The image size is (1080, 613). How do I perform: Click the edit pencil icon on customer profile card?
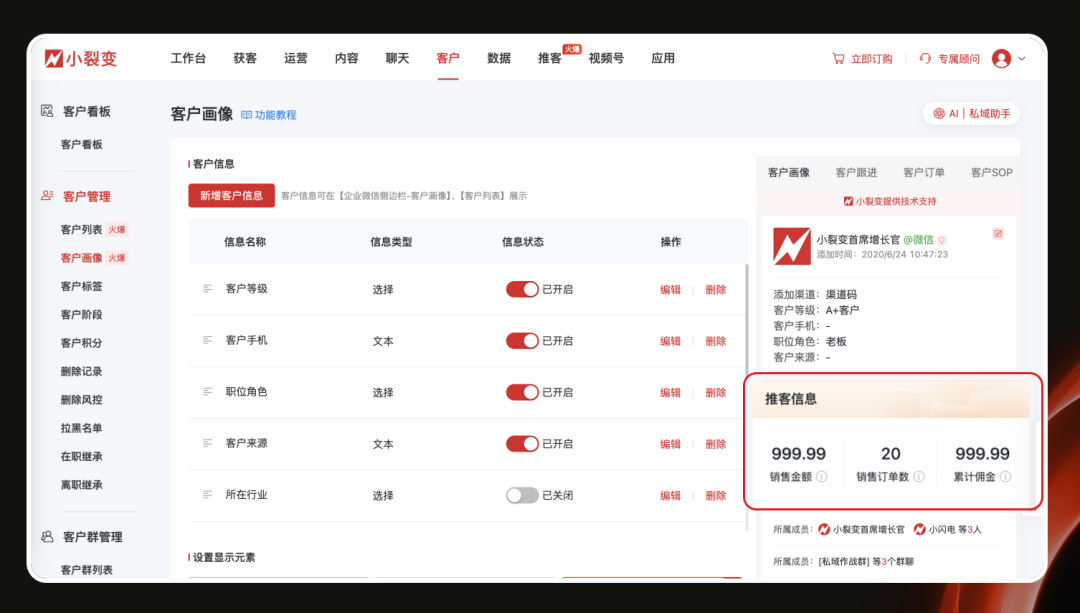coord(998,233)
